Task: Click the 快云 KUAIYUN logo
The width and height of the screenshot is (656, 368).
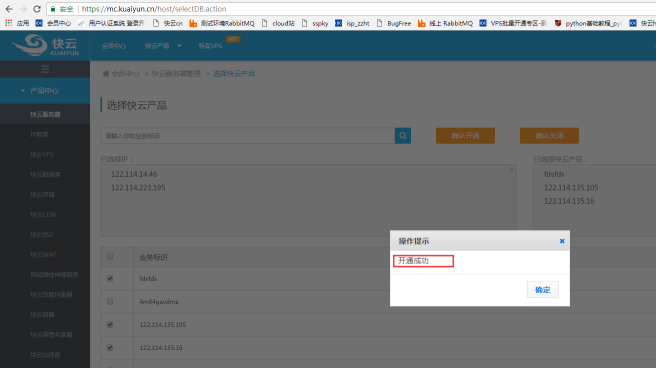Action: click(x=45, y=45)
